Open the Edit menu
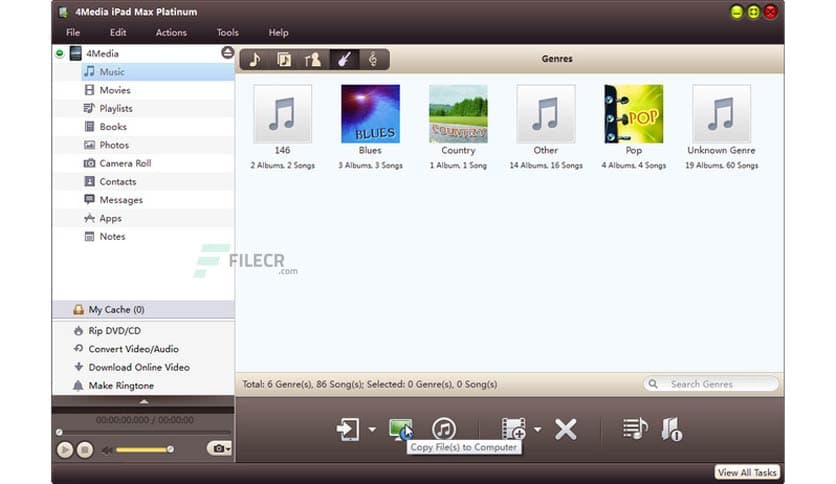 pos(118,33)
